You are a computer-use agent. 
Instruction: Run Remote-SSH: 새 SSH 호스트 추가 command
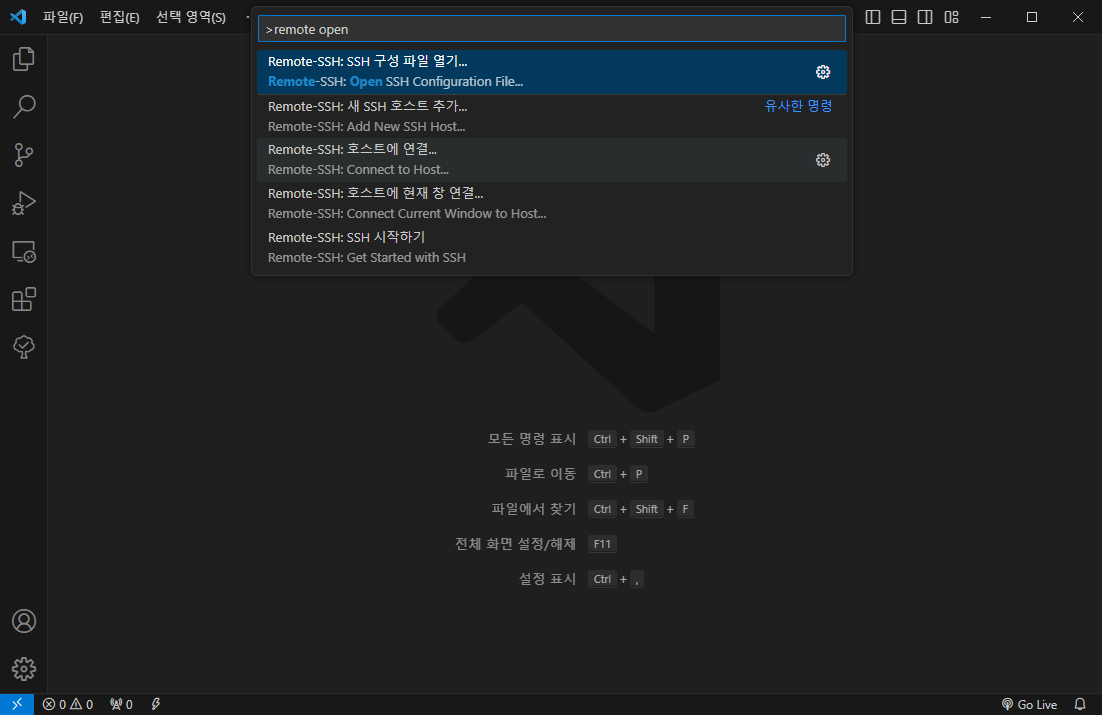[x=552, y=116]
